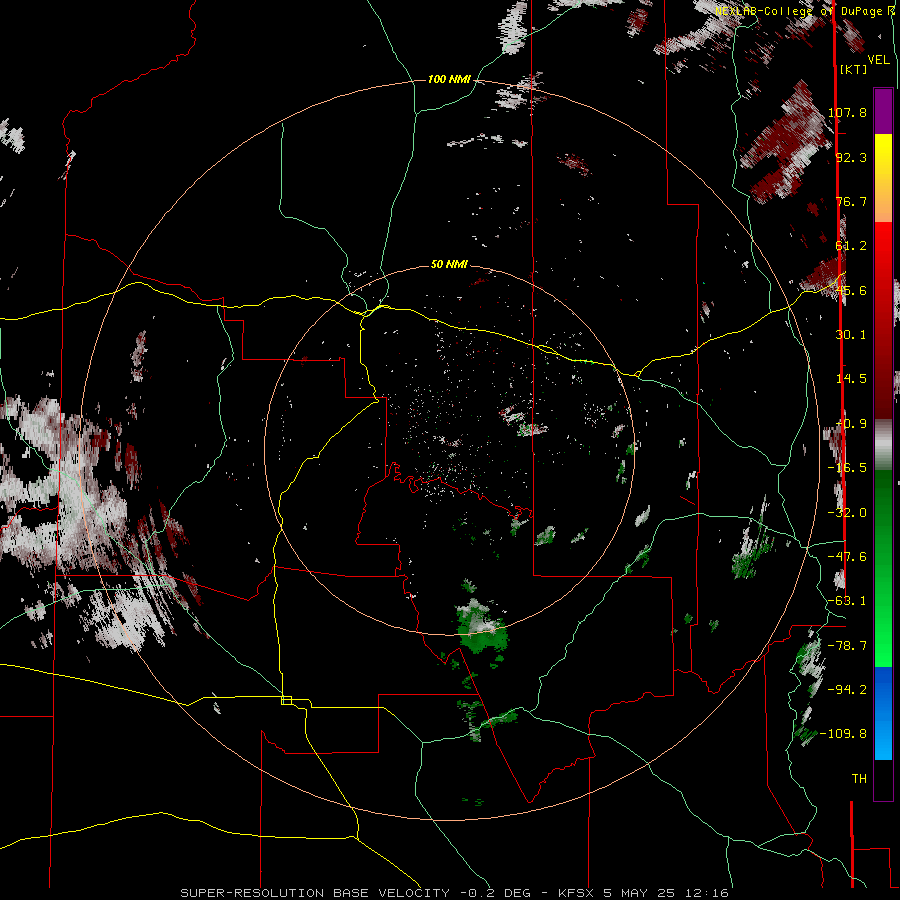This screenshot has width=900, height=900.
Task: Click the 50 NMI range ring label
Action: pyautogui.click(x=449, y=264)
